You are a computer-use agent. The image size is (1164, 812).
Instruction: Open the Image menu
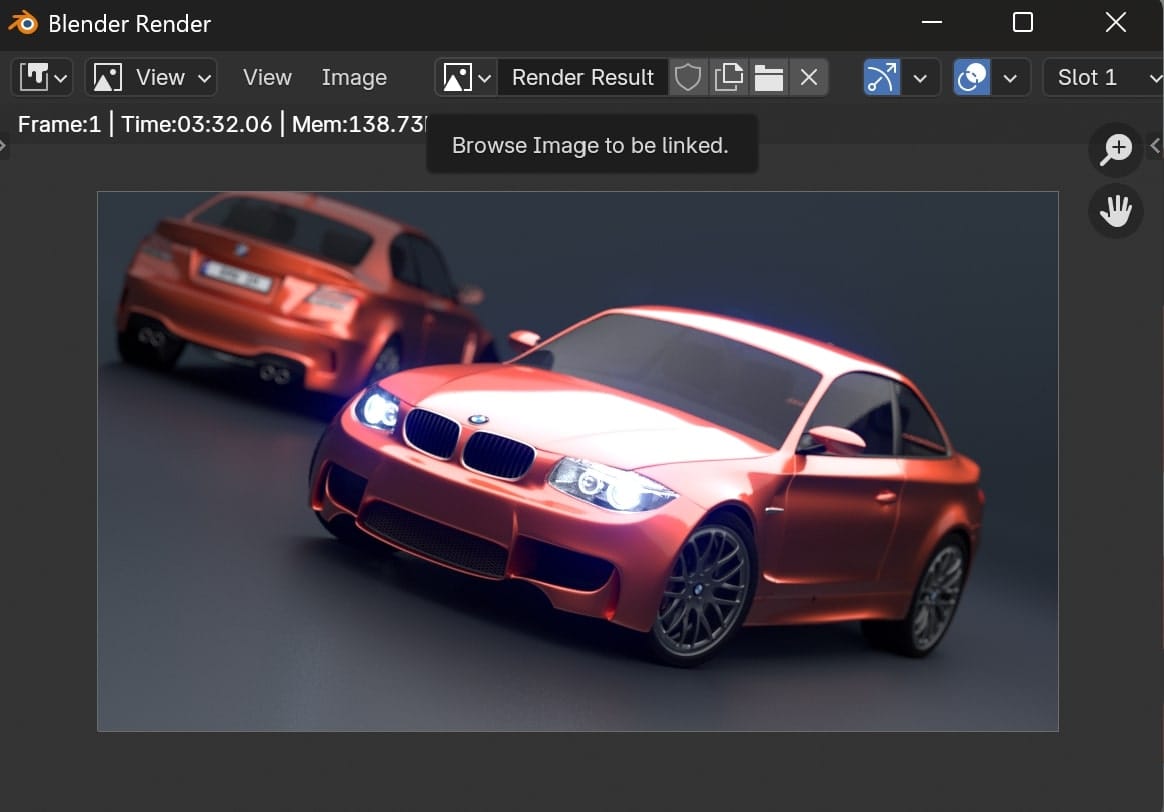354,77
